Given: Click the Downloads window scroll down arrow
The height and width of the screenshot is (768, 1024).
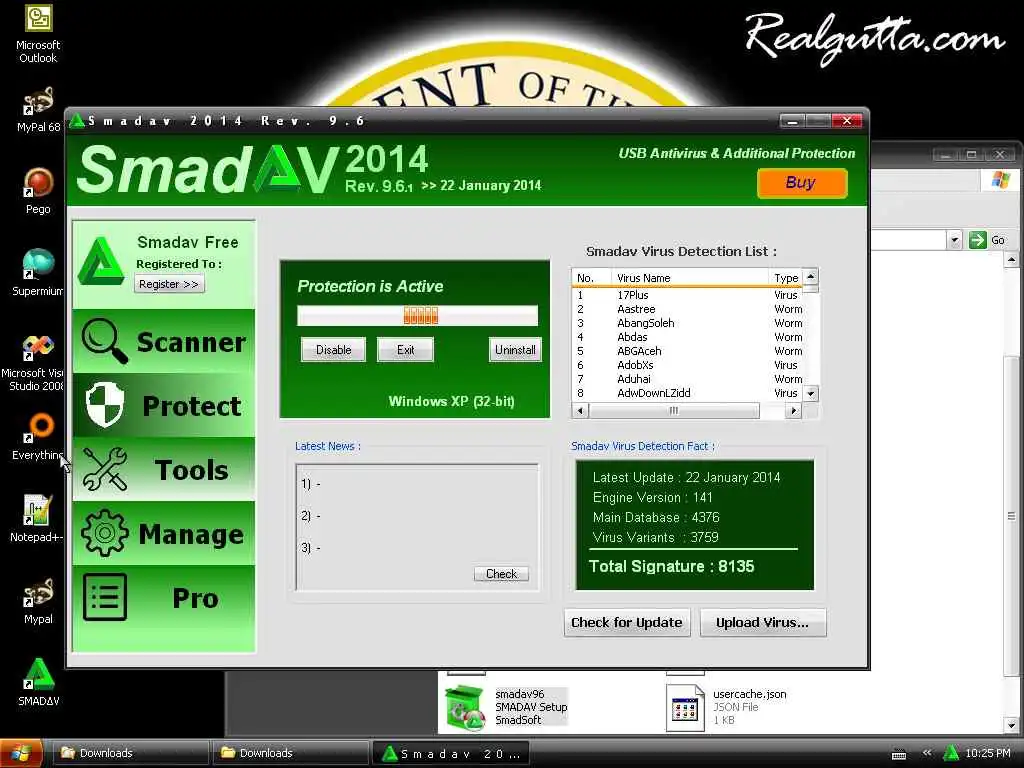Looking at the screenshot, I should tap(1011, 725).
